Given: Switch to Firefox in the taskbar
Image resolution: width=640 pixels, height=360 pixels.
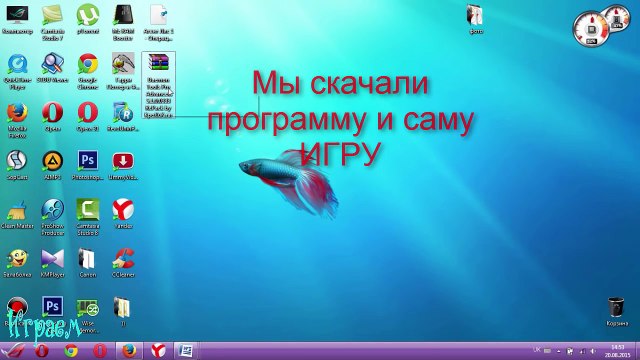Looking at the screenshot, I should [x=129, y=351].
